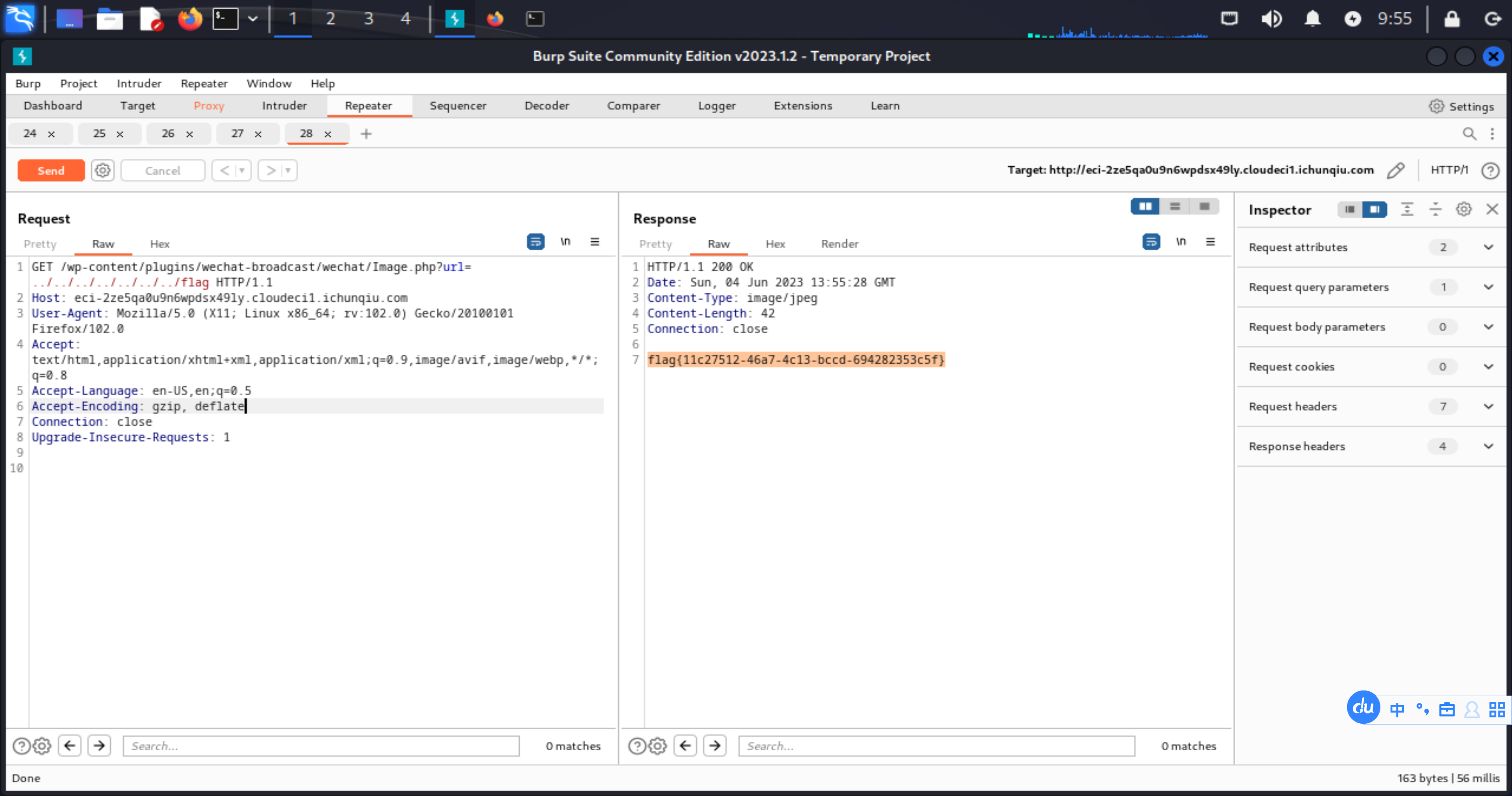Open Inspector settings gear
1512x796 pixels.
[x=1464, y=209]
